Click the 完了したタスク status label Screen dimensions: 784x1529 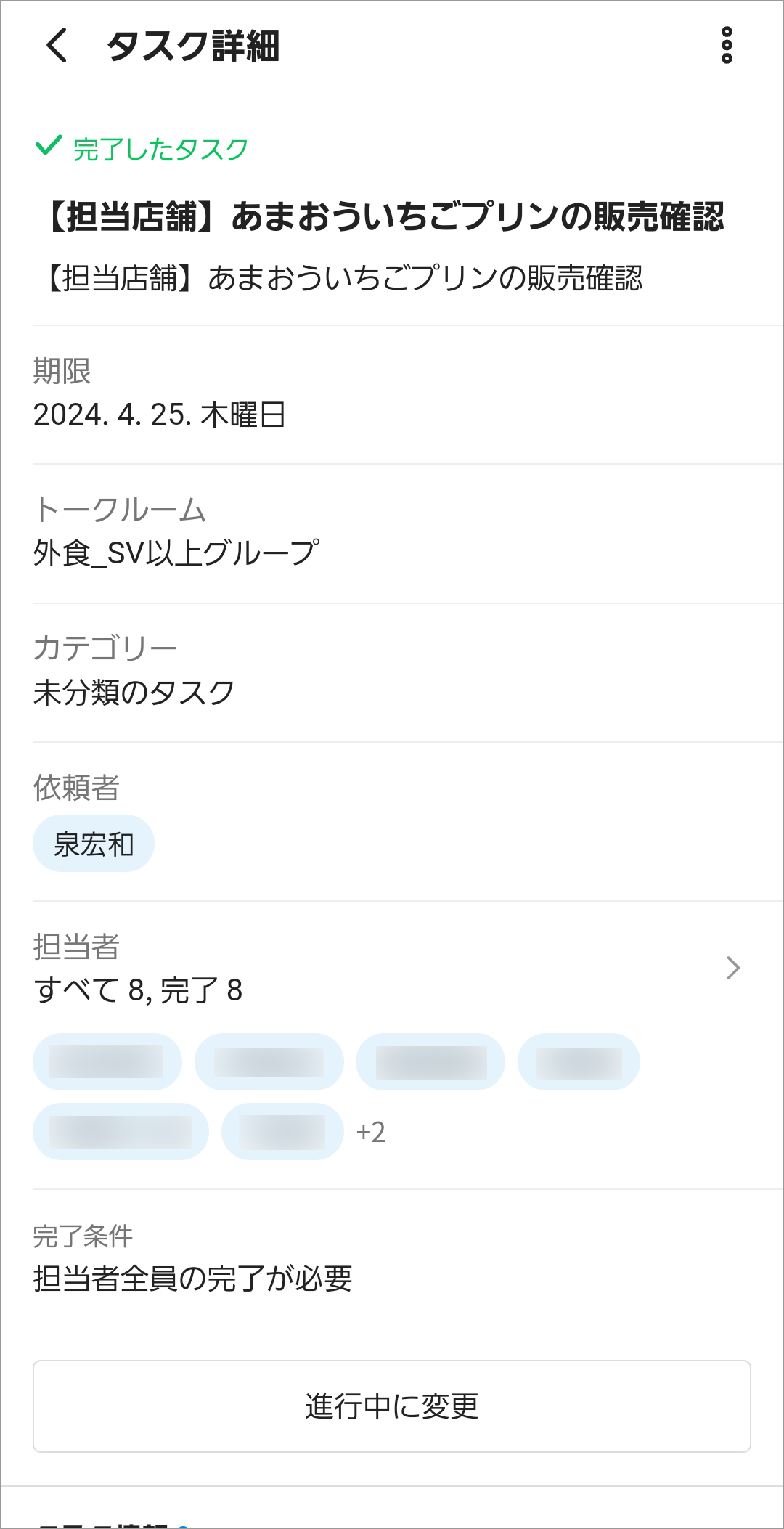(160, 149)
